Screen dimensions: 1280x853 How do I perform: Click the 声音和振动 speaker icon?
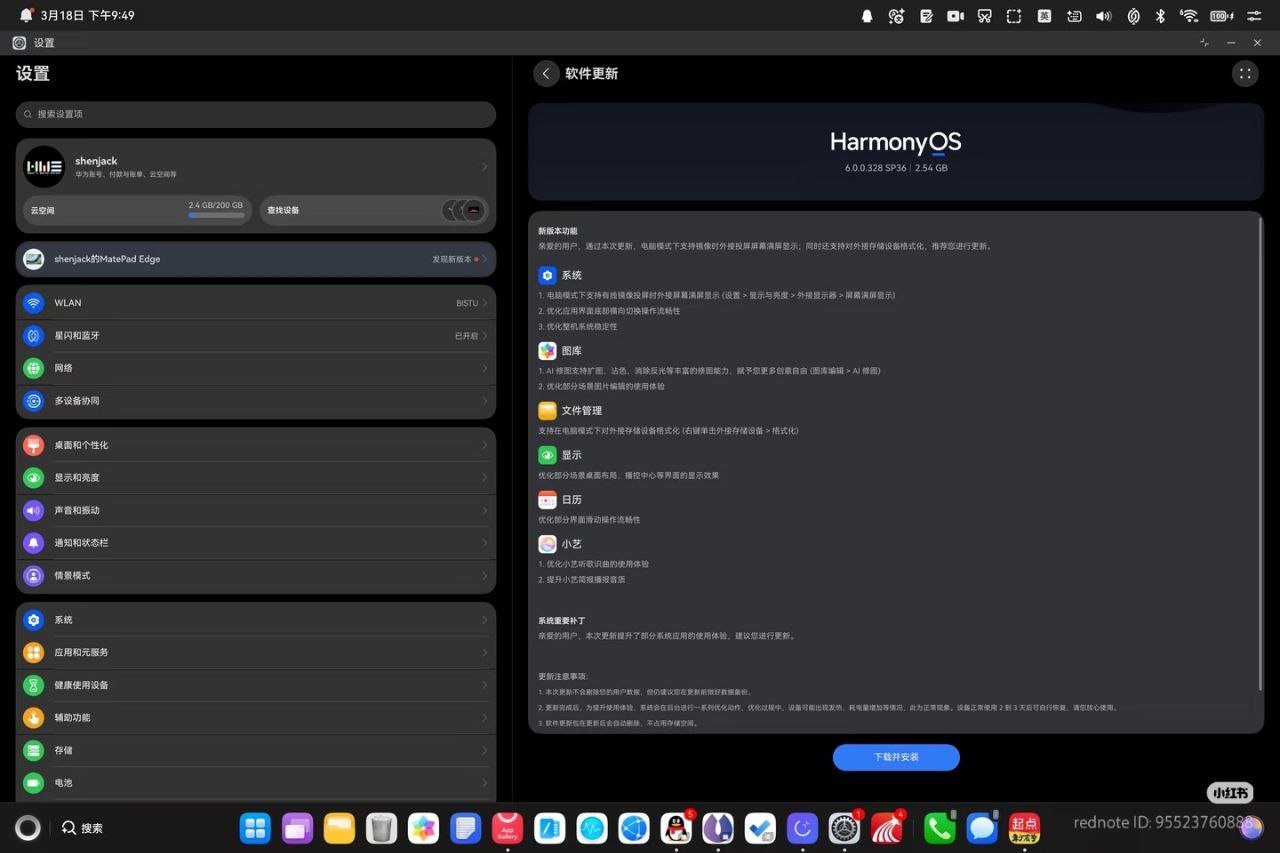point(34,511)
